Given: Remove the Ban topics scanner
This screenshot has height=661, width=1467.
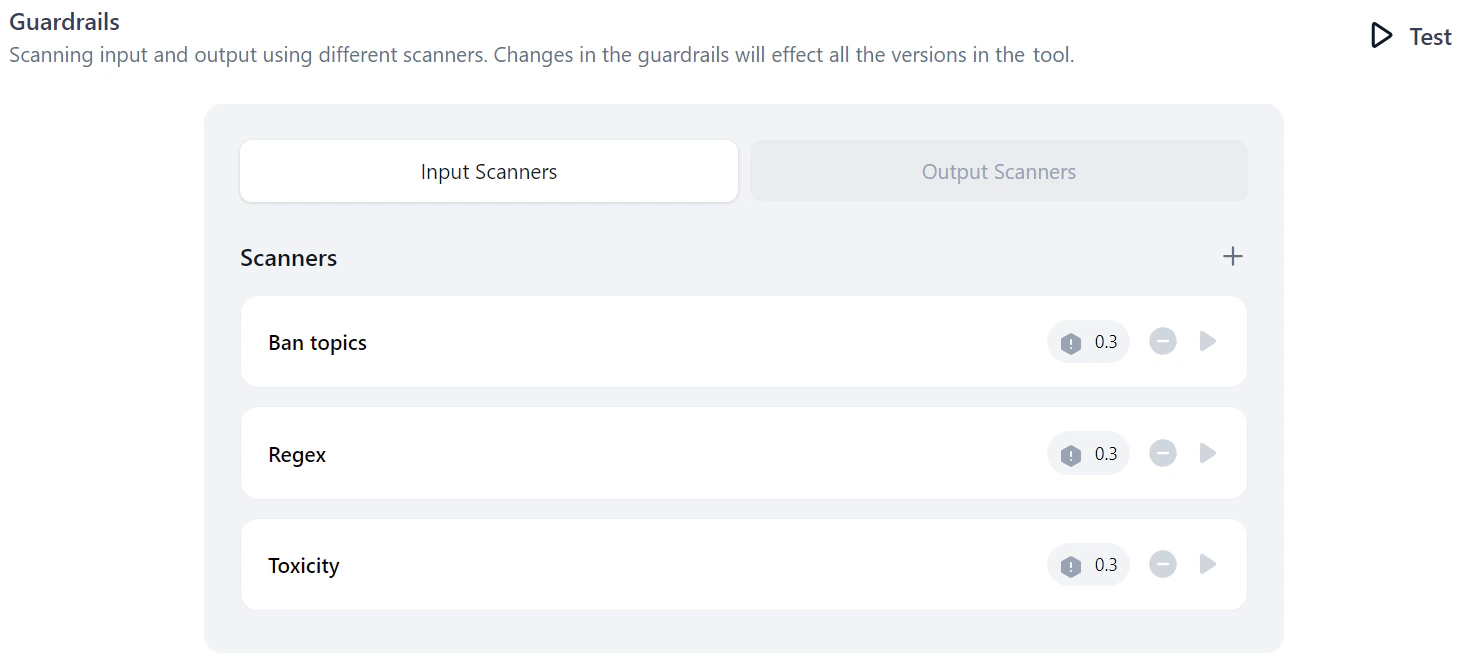Looking at the screenshot, I should [x=1162, y=341].
